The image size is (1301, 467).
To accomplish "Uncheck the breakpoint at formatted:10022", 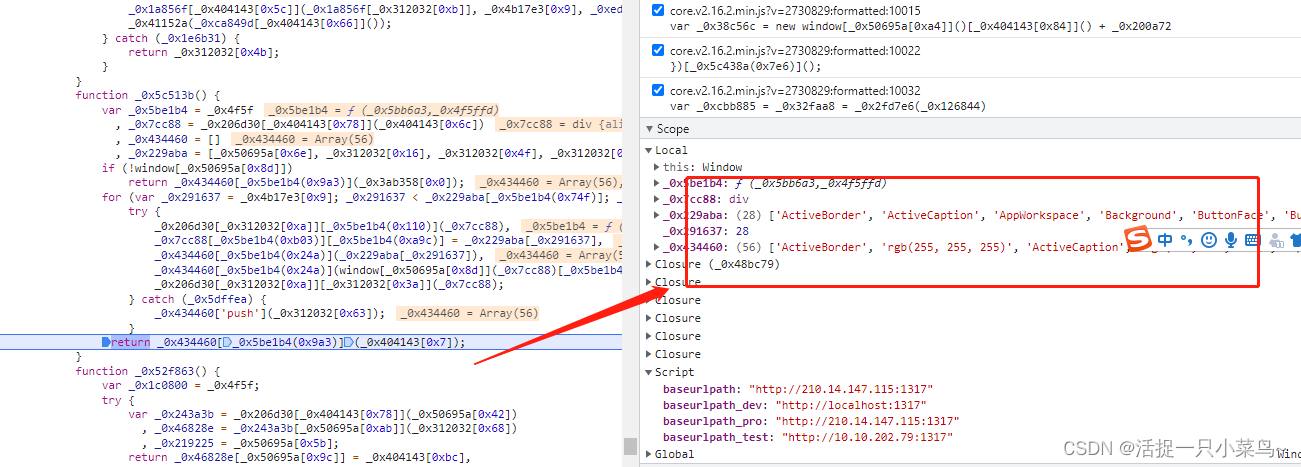I will pos(657,50).
